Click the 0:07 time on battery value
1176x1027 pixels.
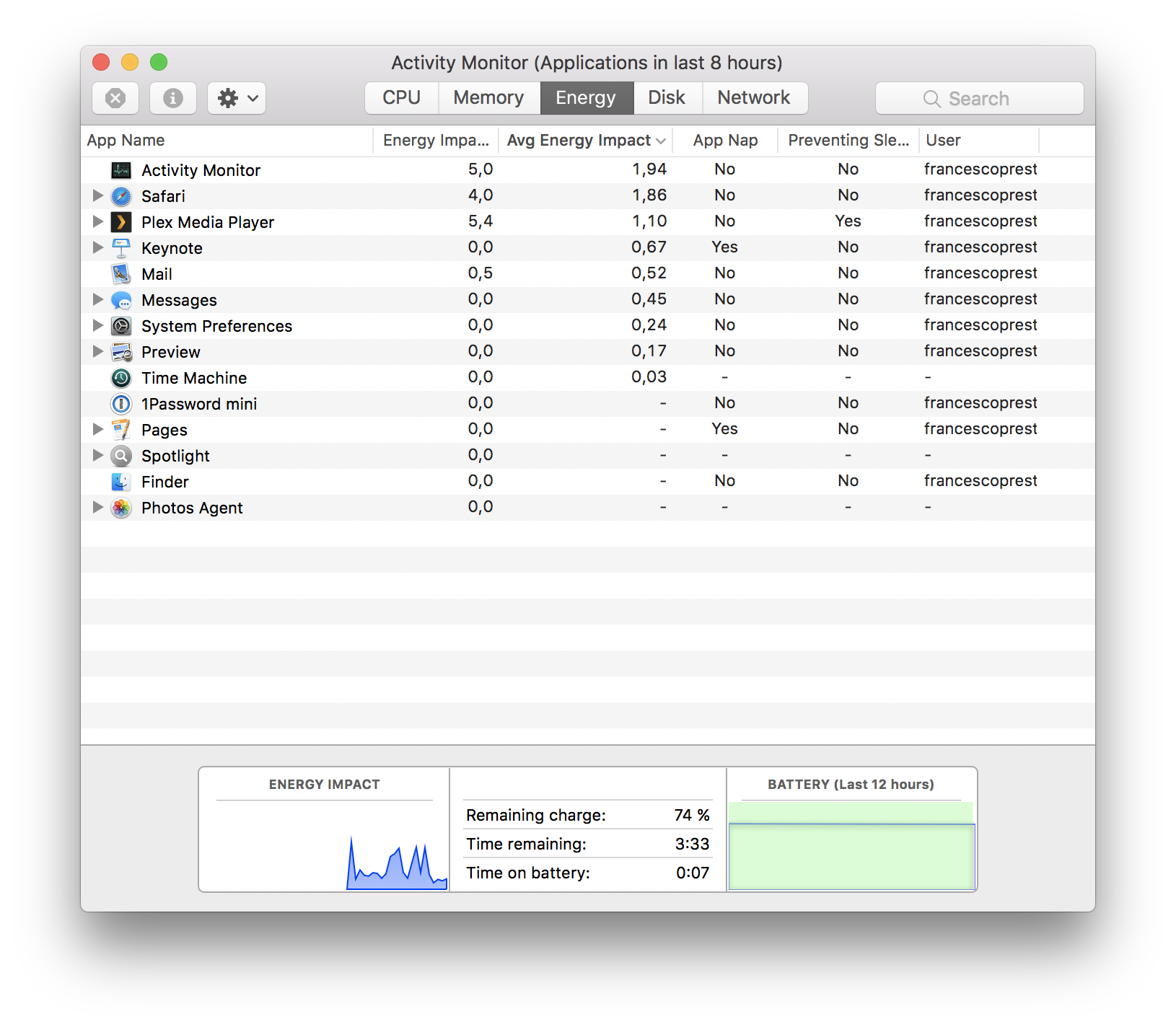point(693,873)
